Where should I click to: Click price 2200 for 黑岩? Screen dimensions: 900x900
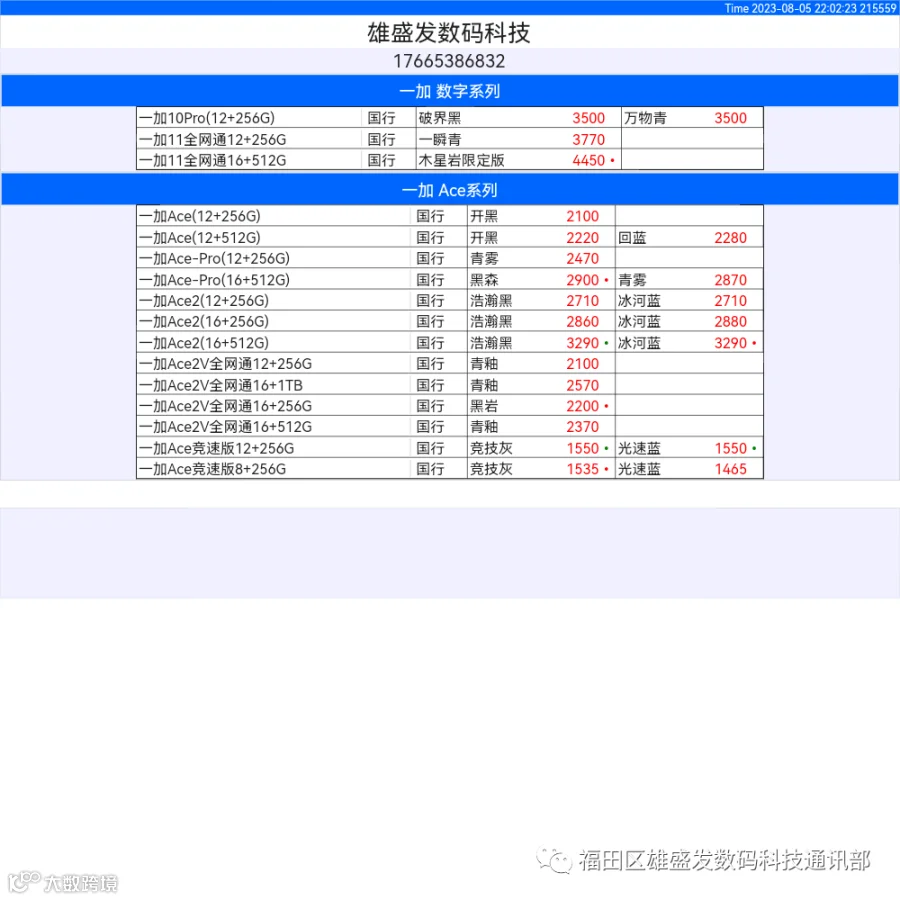pos(583,406)
